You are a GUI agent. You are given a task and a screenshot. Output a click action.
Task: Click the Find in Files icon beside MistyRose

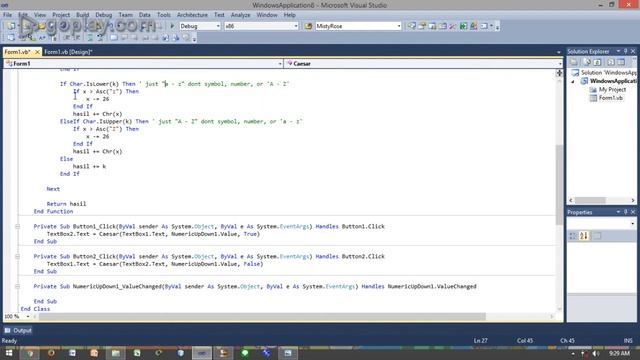pos(308,26)
